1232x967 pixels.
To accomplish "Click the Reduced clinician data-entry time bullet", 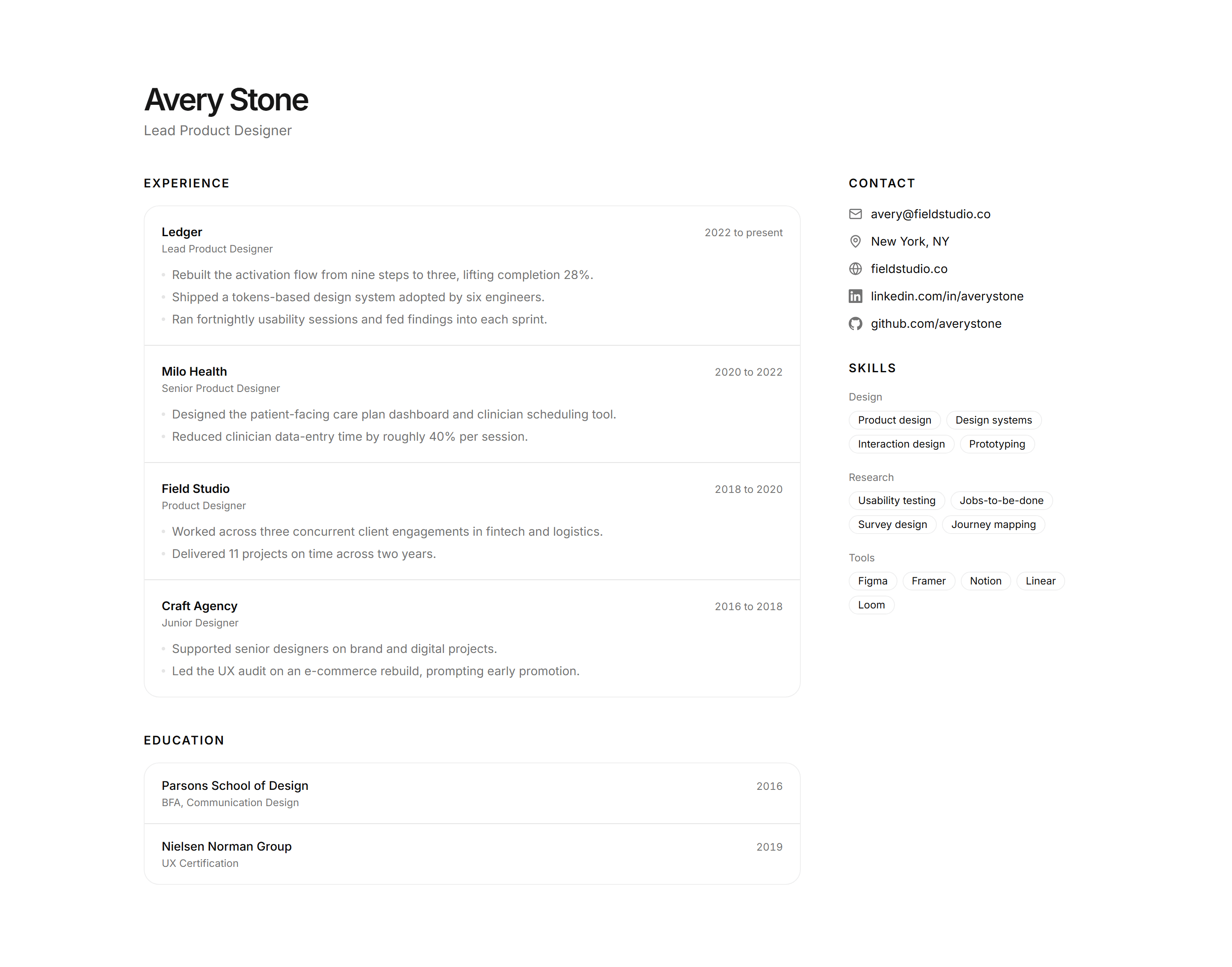I will 350,436.
